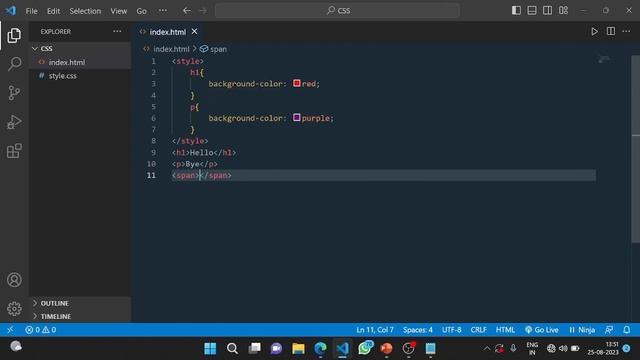
Task: Open editor More Actions ellipsis
Action: tap(626, 31)
